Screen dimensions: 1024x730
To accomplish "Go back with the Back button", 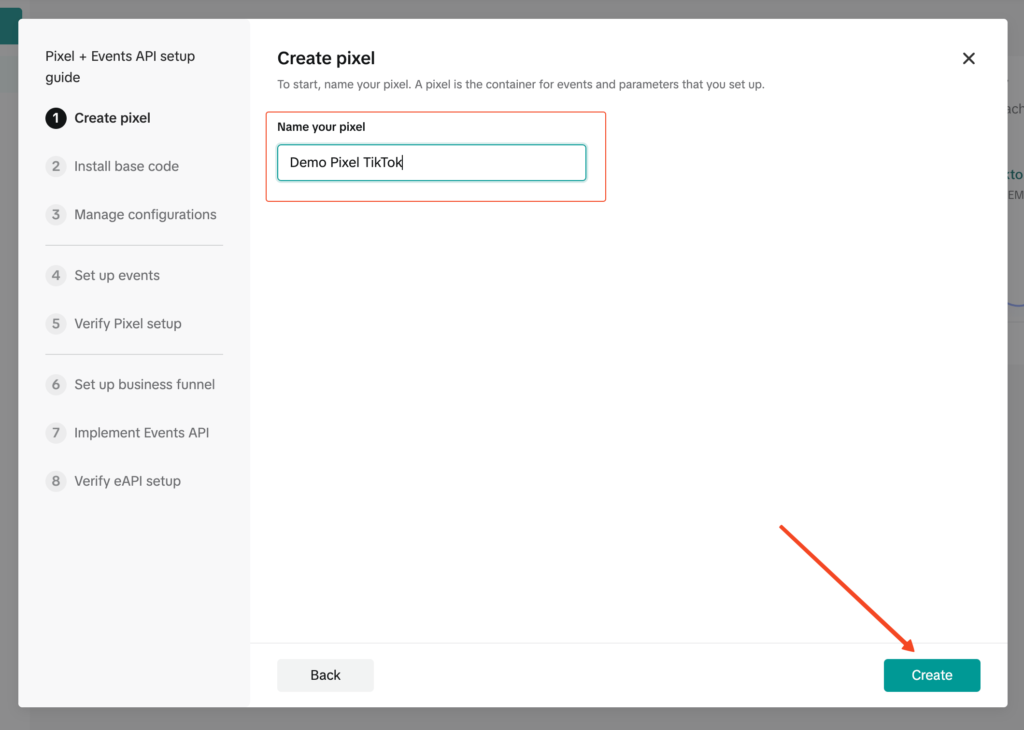I will point(325,675).
